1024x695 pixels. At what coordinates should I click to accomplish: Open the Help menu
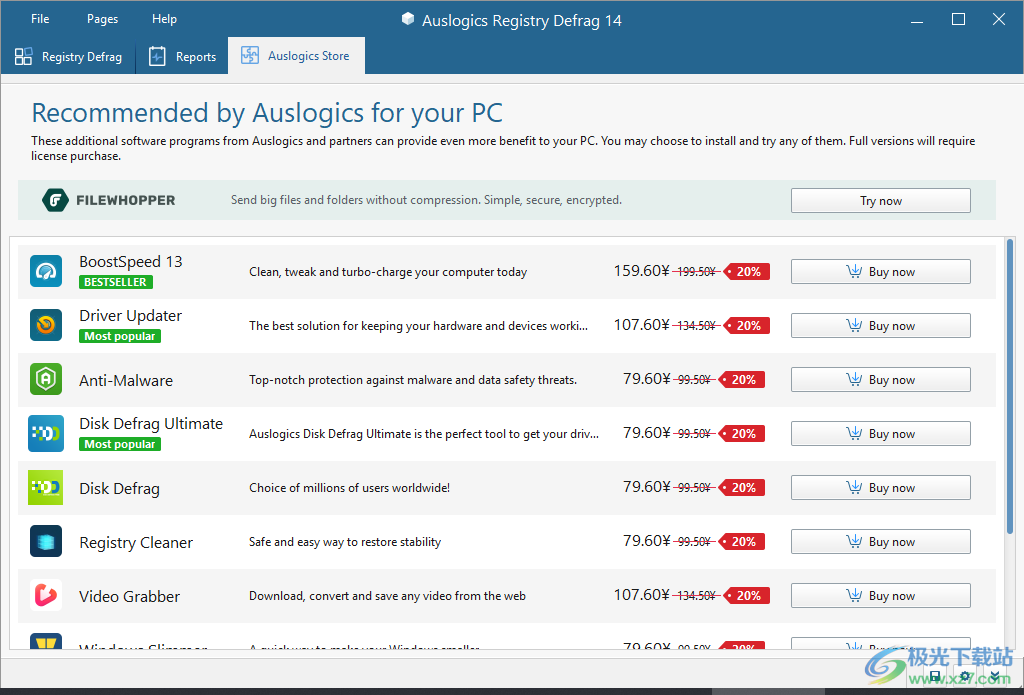(165, 19)
